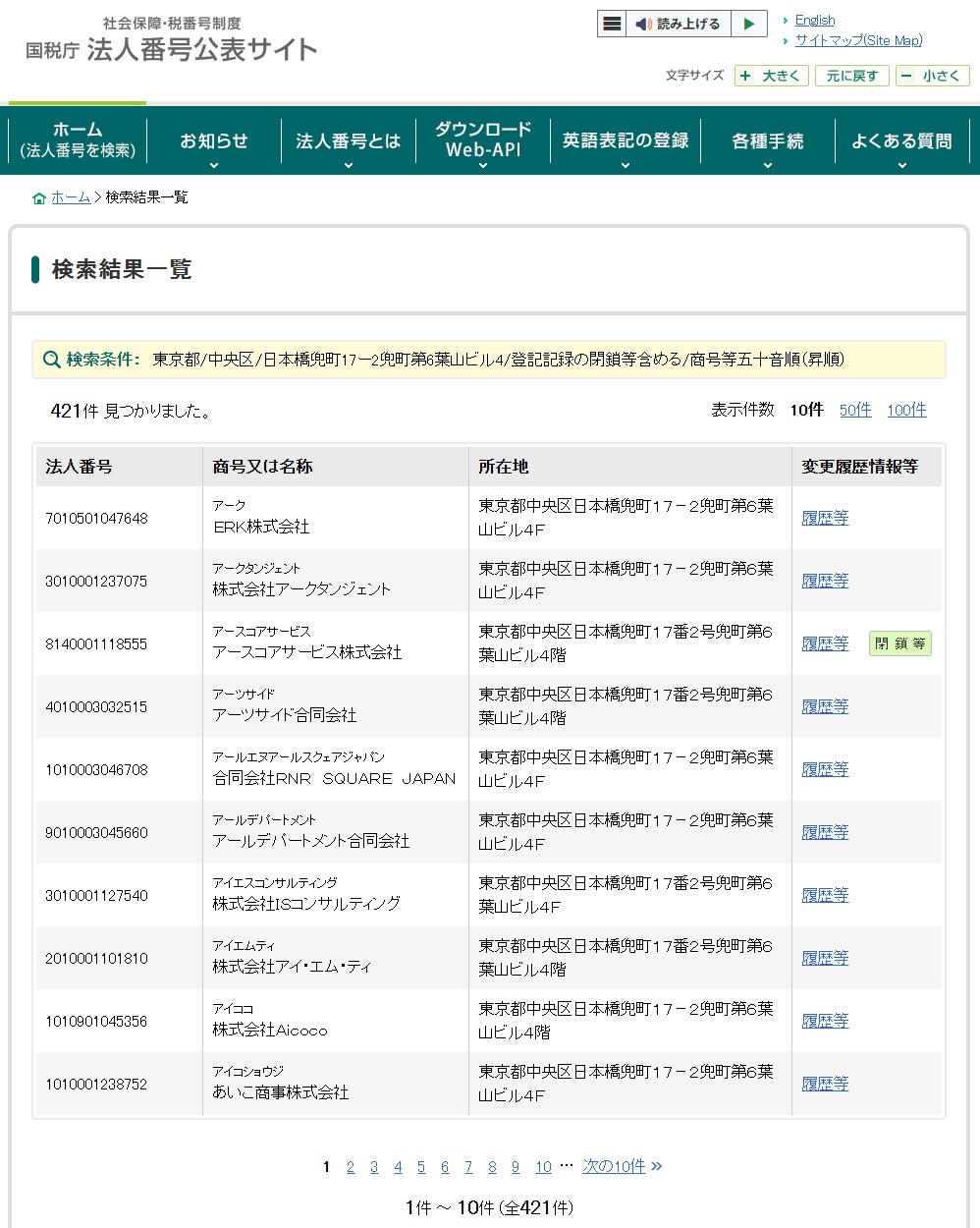Screen dimensions: 980x1228
Task: Expand the お知らせ menu
Action: pos(213,142)
